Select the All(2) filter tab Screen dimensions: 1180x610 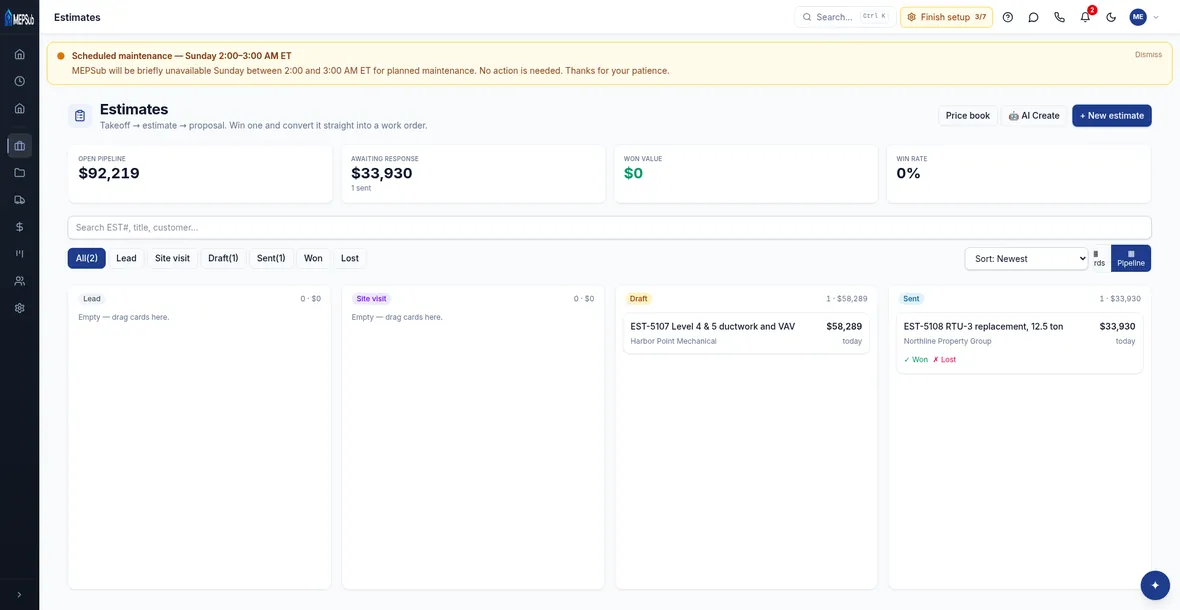[x=87, y=258]
